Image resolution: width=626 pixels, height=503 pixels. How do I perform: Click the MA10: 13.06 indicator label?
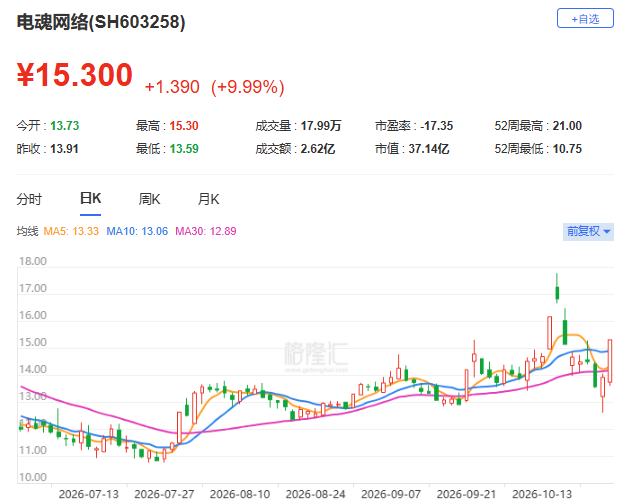[x=137, y=231]
